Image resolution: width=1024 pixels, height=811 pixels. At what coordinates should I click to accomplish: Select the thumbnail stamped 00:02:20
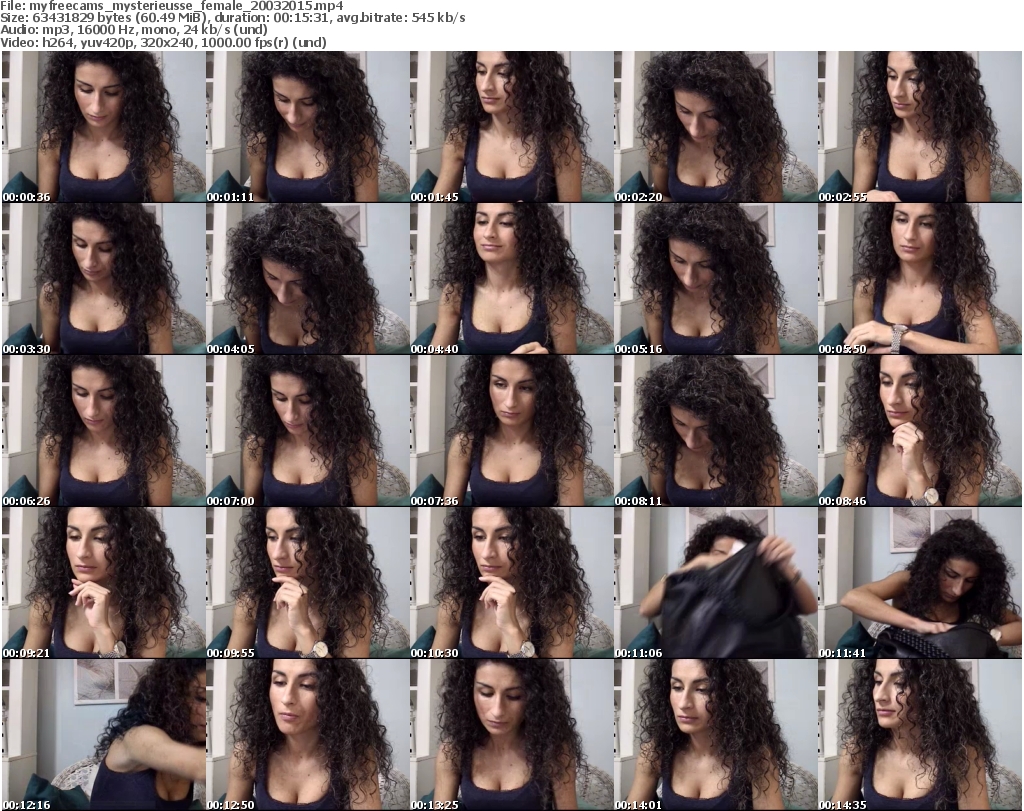[715, 127]
